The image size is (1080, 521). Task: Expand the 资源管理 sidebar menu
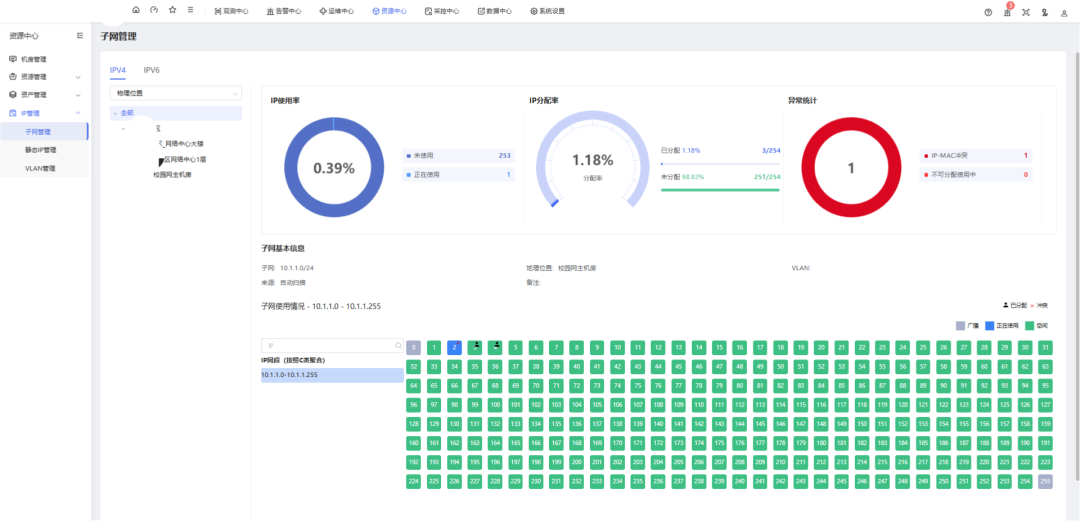click(79, 77)
